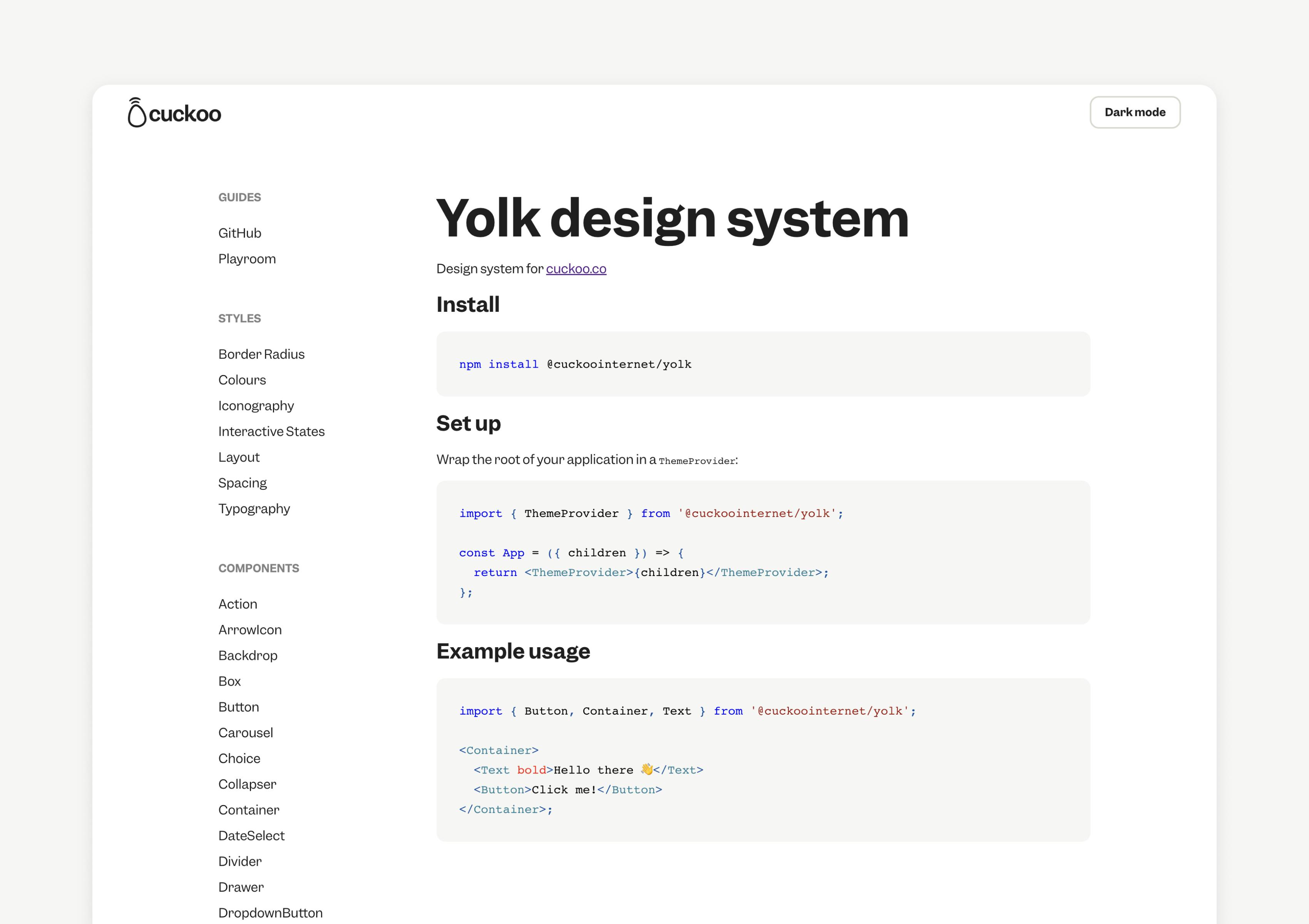Open the Button component docs
Image resolution: width=1309 pixels, height=924 pixels.
238,707
